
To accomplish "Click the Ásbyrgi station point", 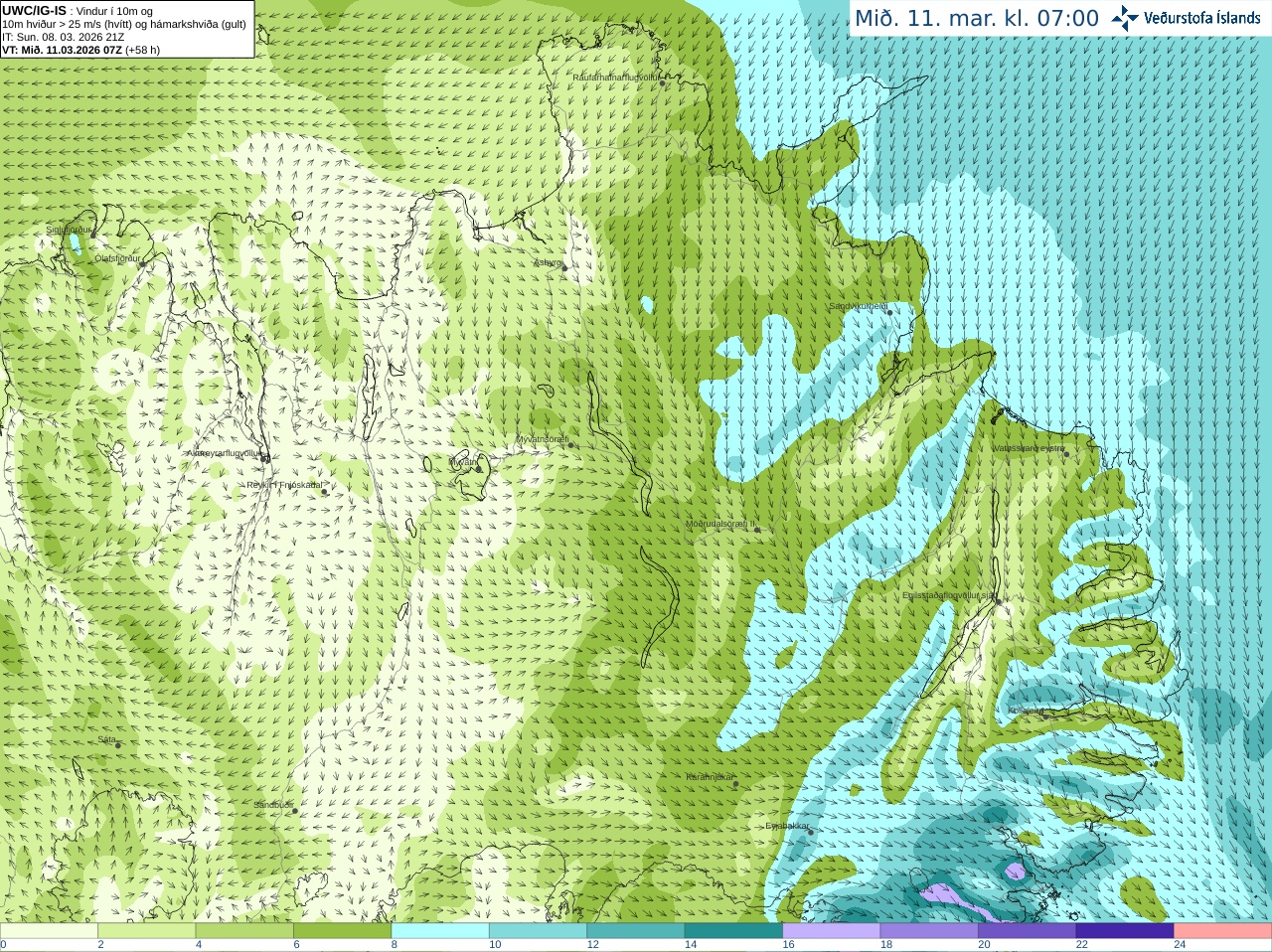I will pyautogui.click(x=564, y=267).
